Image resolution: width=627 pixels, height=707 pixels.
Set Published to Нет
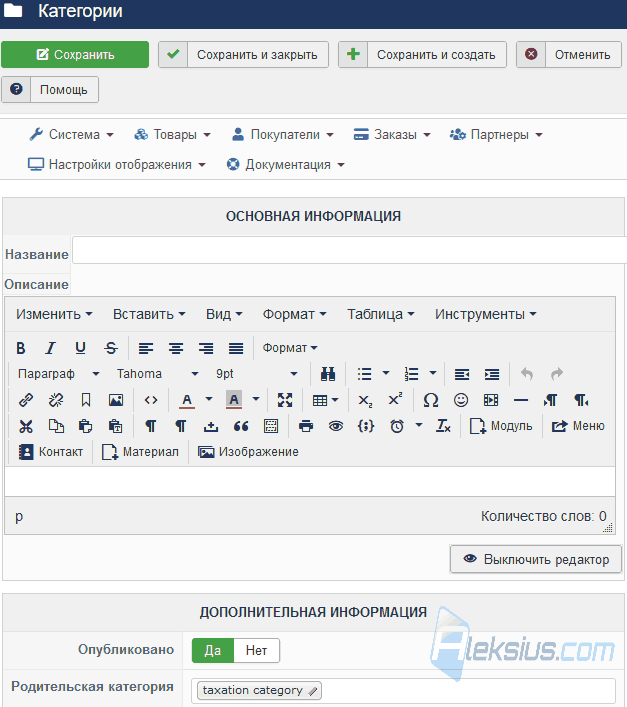pos(256,650)
